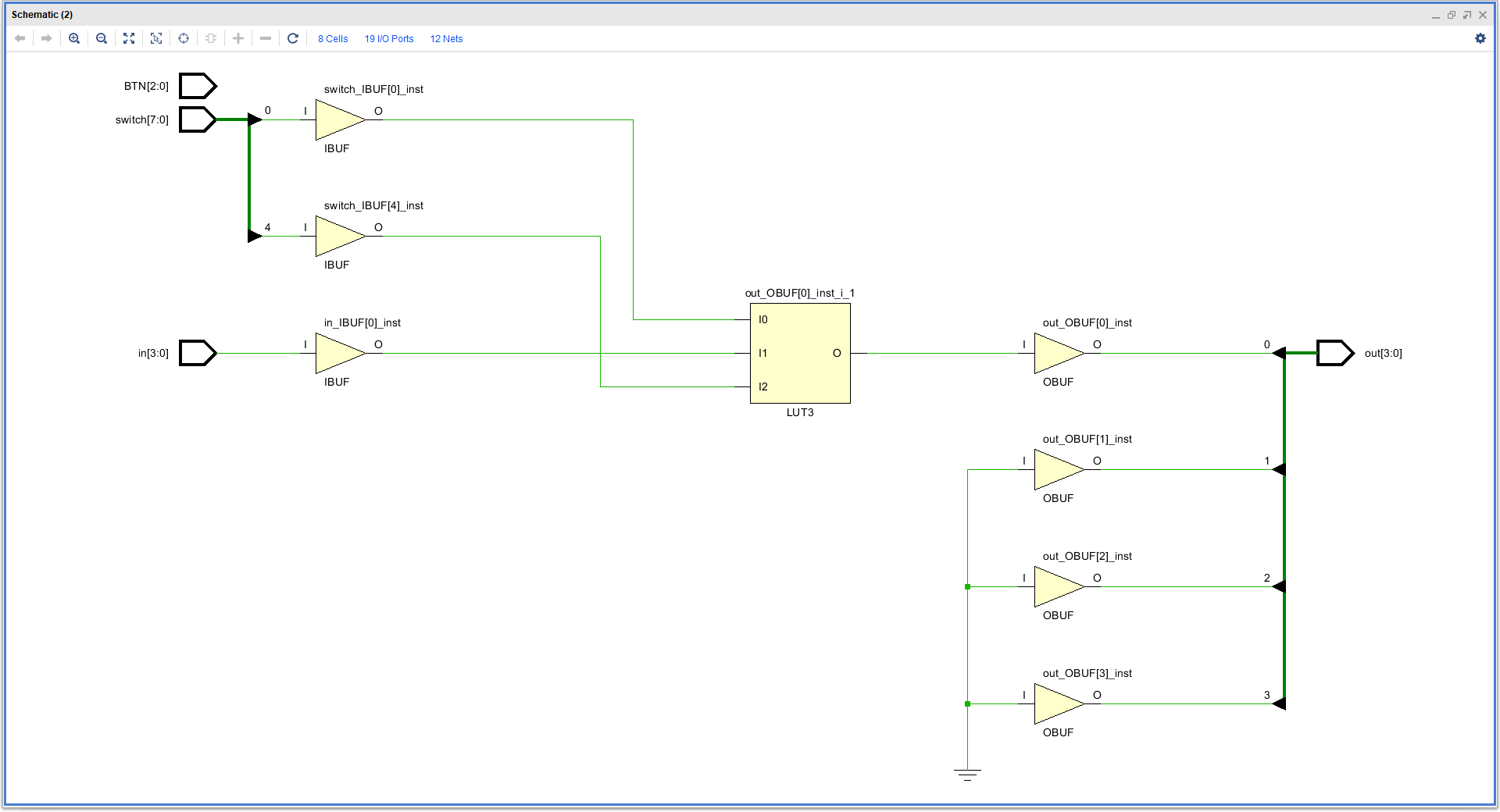
Task: Click the zoom out magnifier icon
Action: 102,38
